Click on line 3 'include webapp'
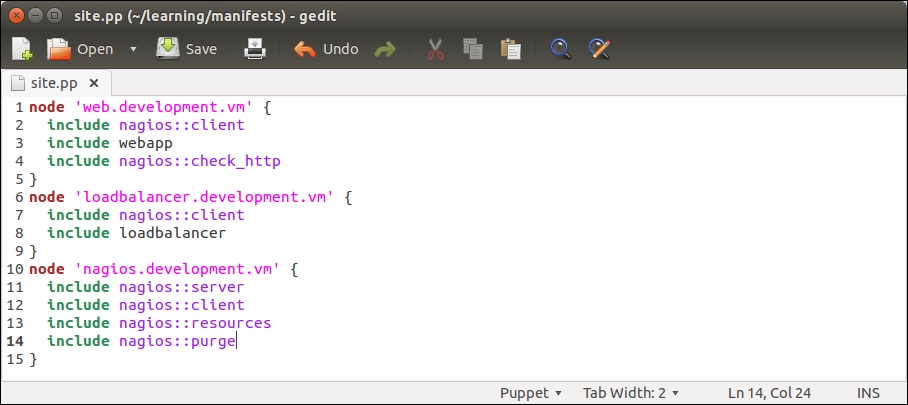908x405 pixels. (x=110, y=143)
